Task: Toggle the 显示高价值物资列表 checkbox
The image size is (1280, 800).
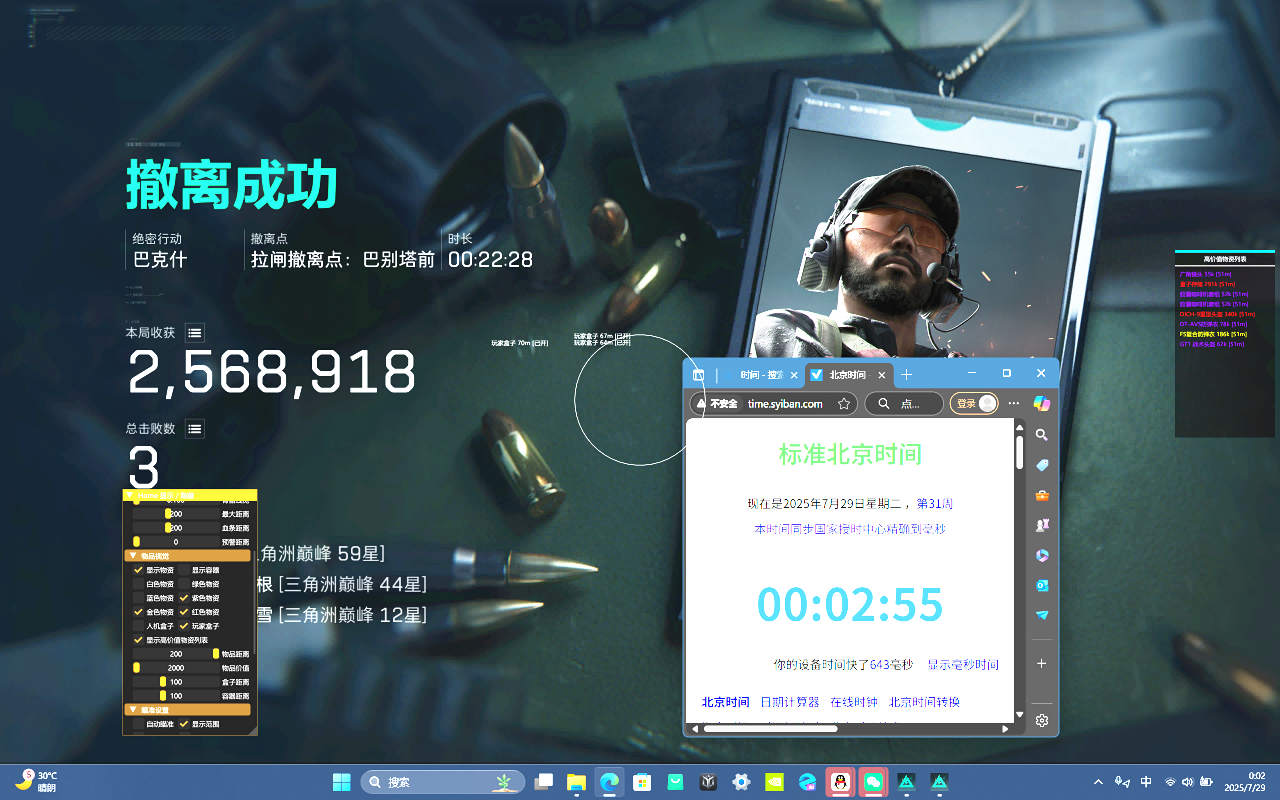Action: coord(138,640)
